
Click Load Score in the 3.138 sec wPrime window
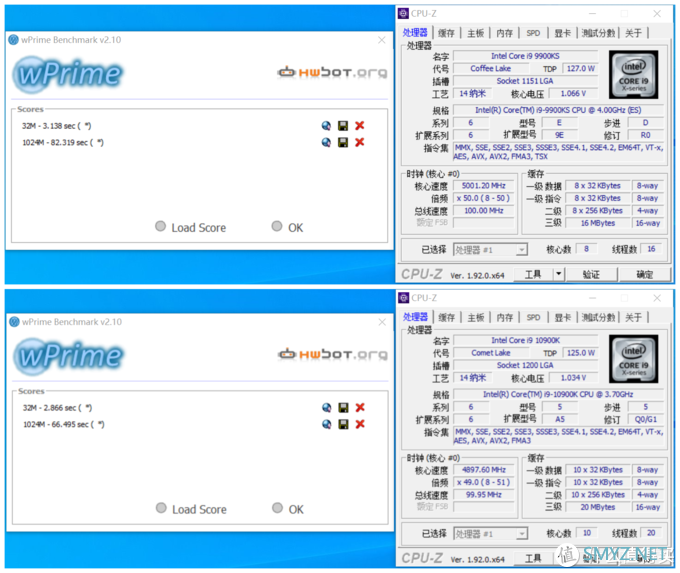[191, 227]
